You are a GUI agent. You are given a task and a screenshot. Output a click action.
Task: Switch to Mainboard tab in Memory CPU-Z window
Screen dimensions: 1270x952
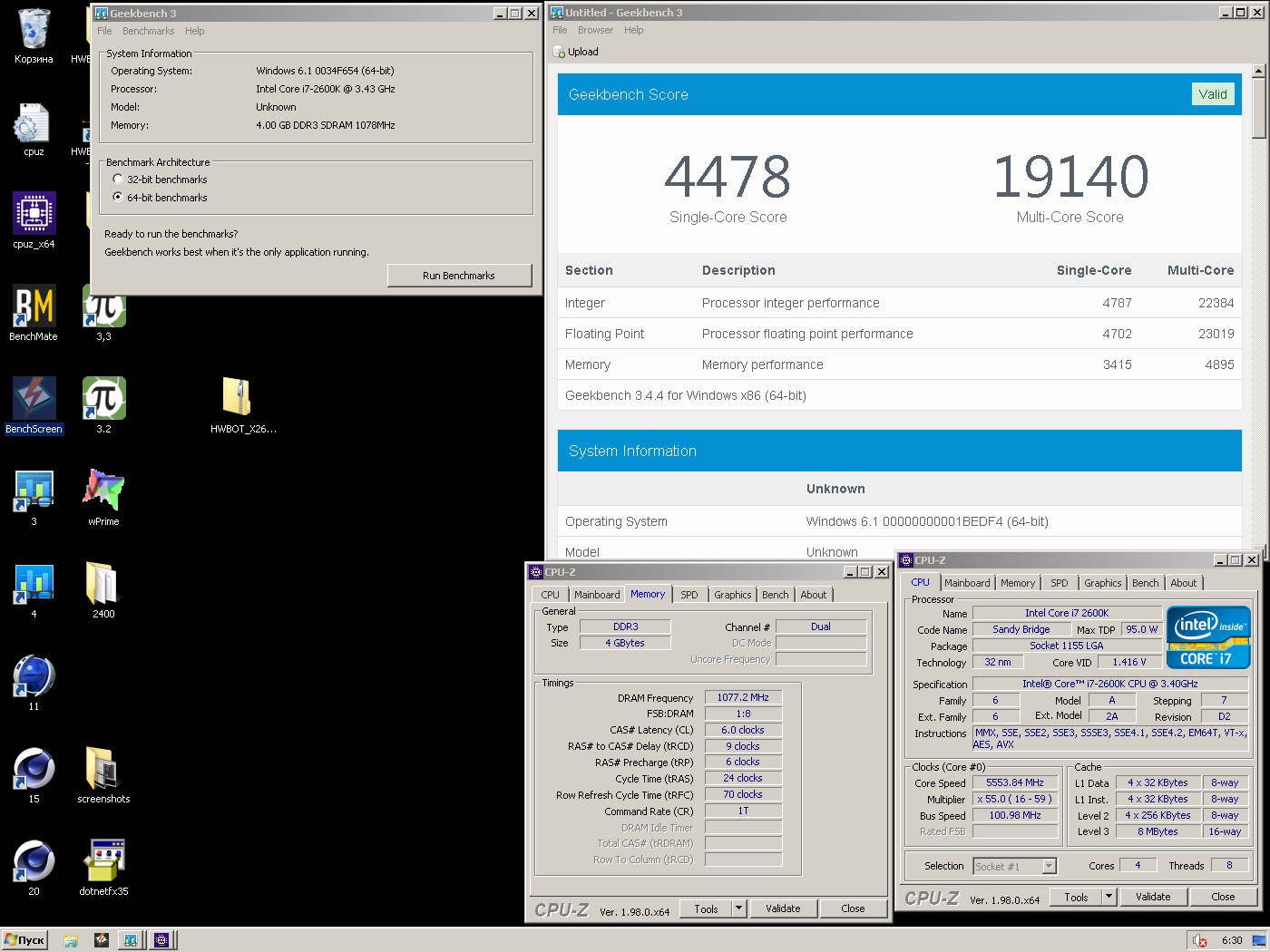tap(597, 595)
